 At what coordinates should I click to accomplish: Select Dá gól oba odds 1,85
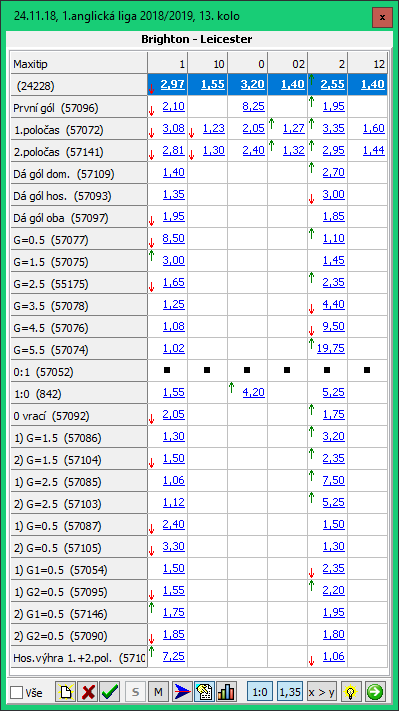click(x=334, y=217)
